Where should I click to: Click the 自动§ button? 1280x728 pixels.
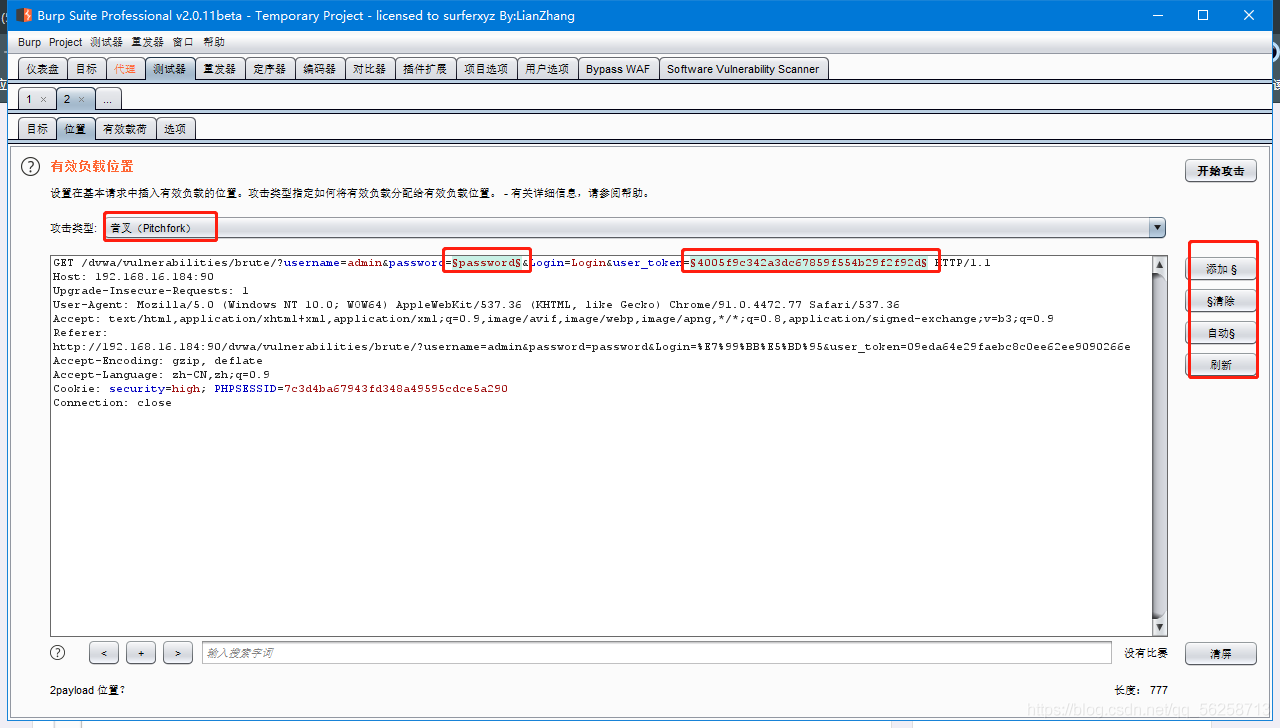pyautogui.click(x=1221, y=333)
